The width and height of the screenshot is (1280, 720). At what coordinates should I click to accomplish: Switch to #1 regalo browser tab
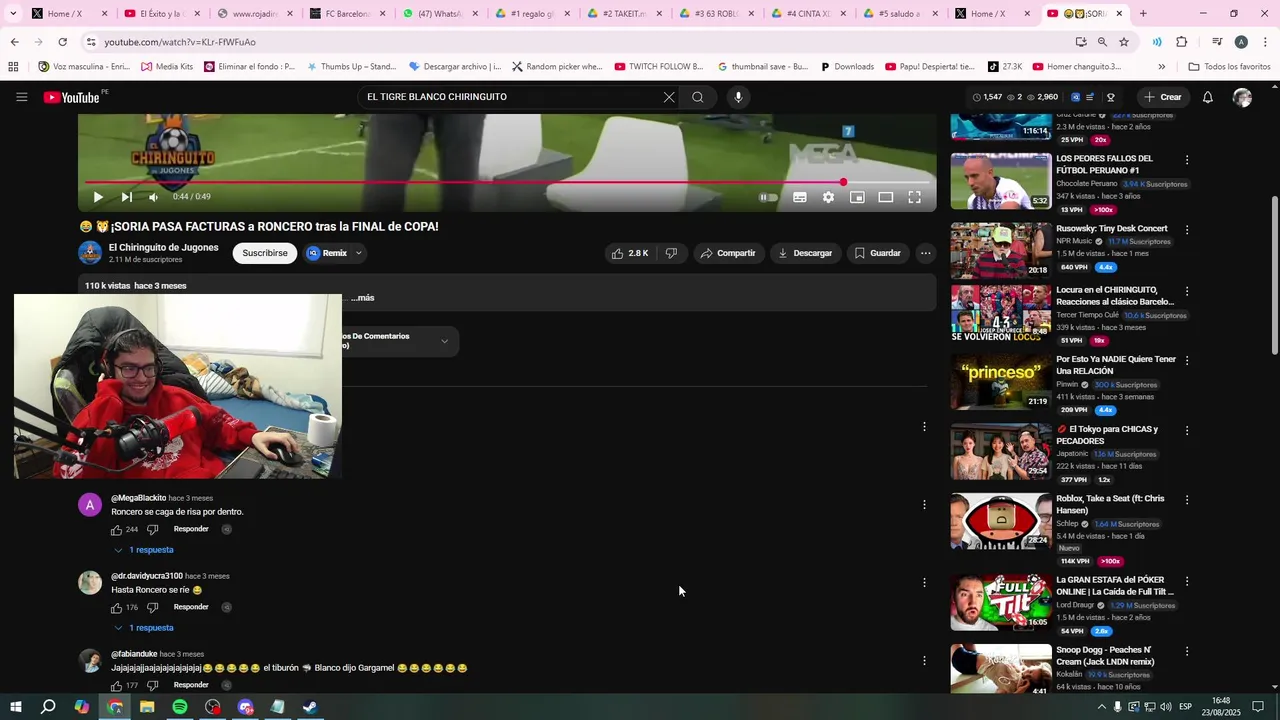[x=532, y=14]
